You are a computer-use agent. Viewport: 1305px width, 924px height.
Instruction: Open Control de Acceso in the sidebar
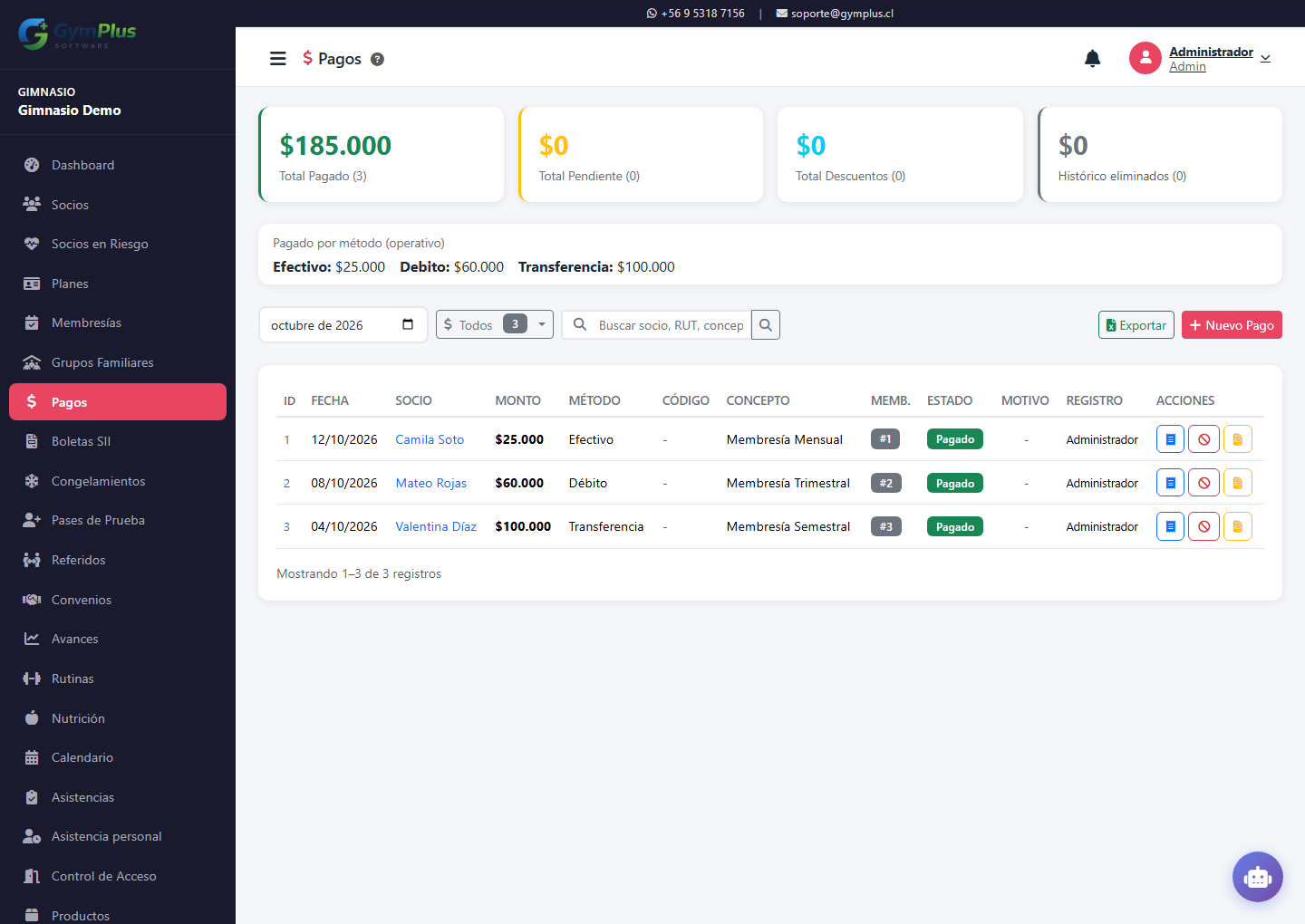coord(118,876)
